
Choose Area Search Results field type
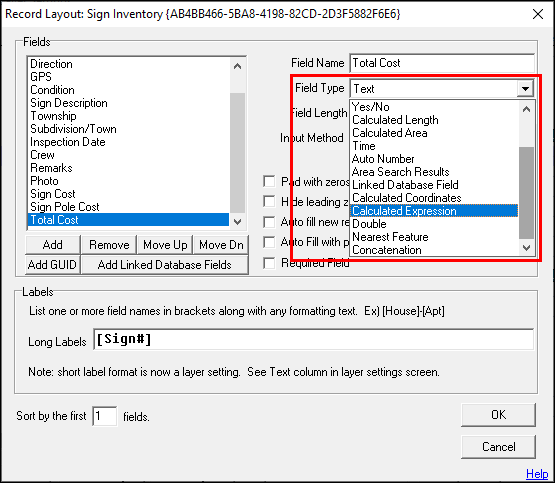click(x=434, y=172)
